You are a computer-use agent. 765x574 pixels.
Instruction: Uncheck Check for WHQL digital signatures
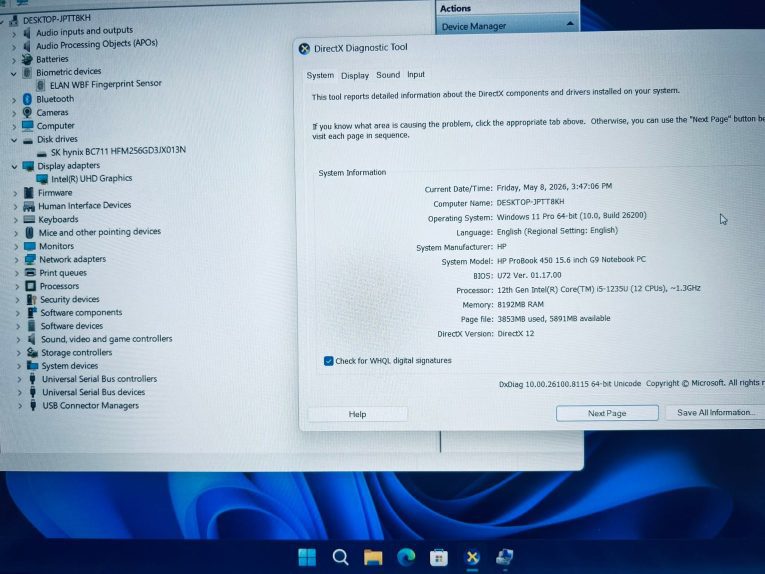(x=328, y=361)
